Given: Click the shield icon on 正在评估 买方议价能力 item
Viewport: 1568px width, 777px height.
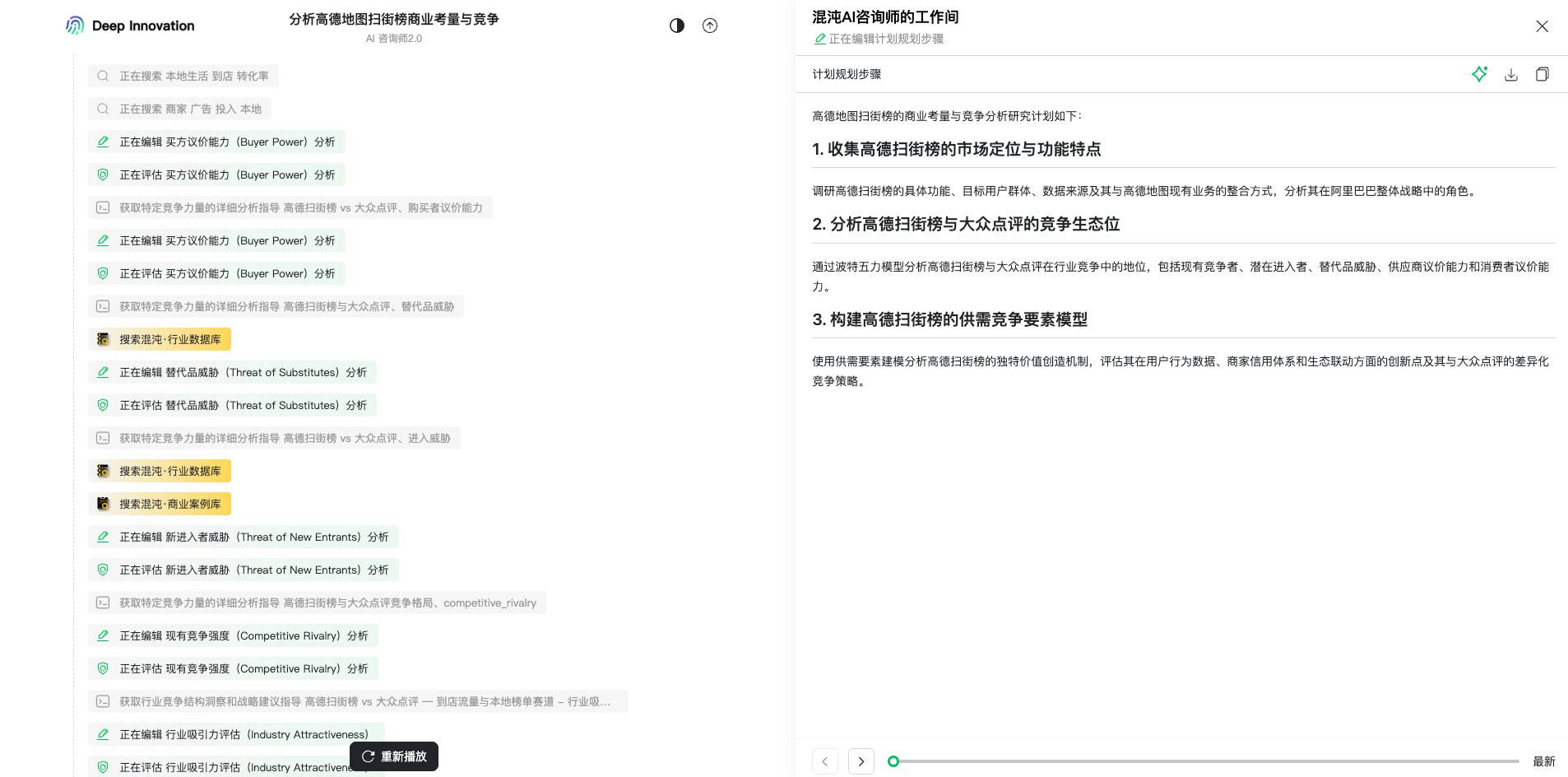Looking at the screenshot, I should click(103, 174).
